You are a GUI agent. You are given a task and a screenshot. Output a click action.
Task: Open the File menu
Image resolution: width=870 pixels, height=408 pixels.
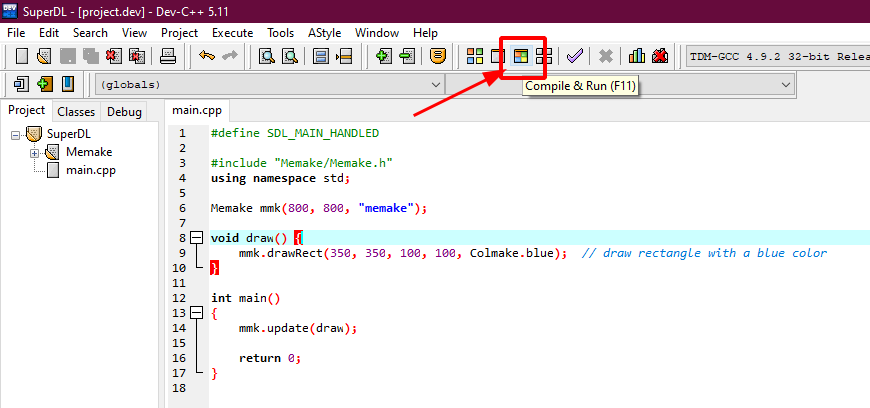pos(16,33)
